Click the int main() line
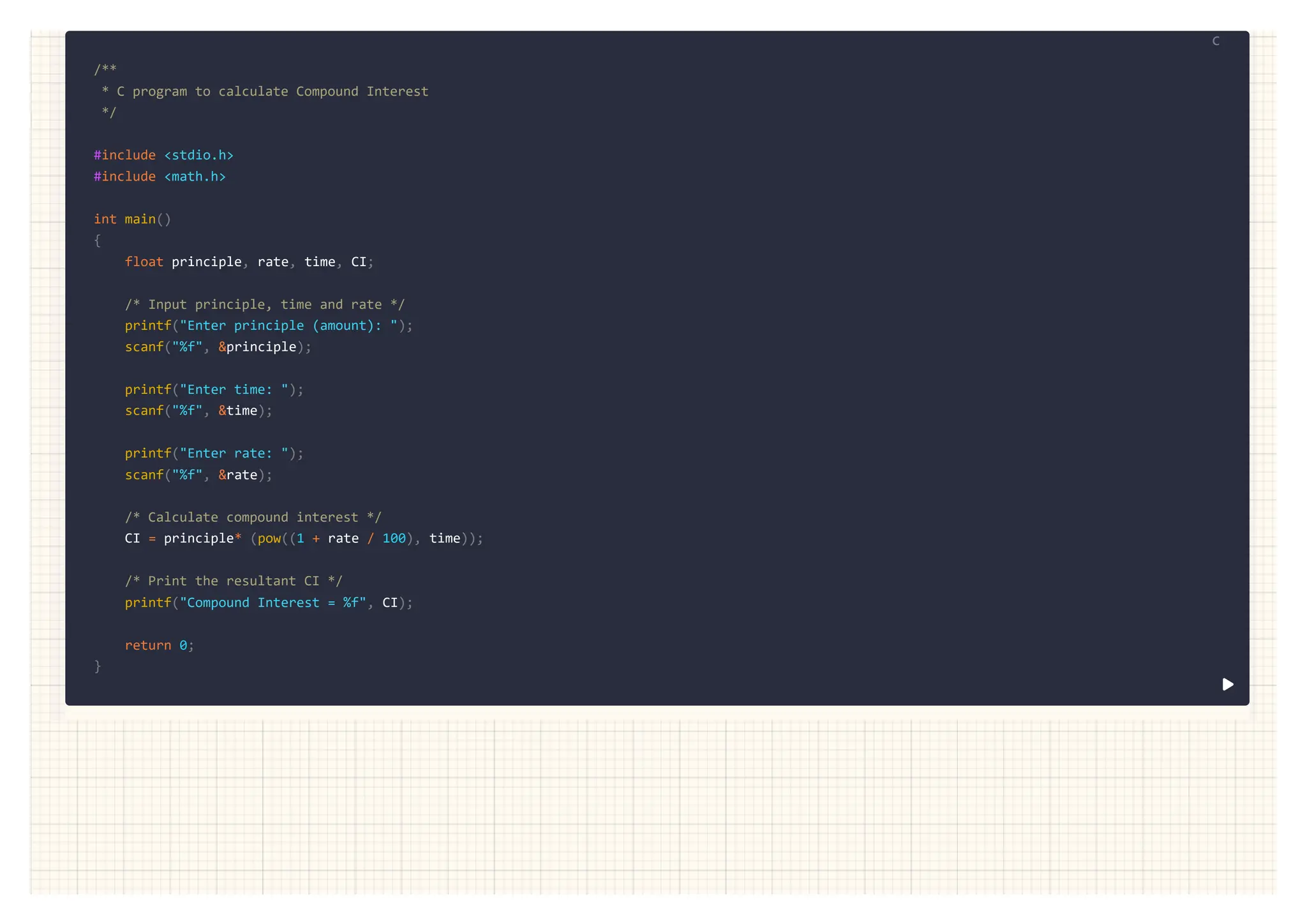Screen dimensions: 1307x924 tap(132, 219)
